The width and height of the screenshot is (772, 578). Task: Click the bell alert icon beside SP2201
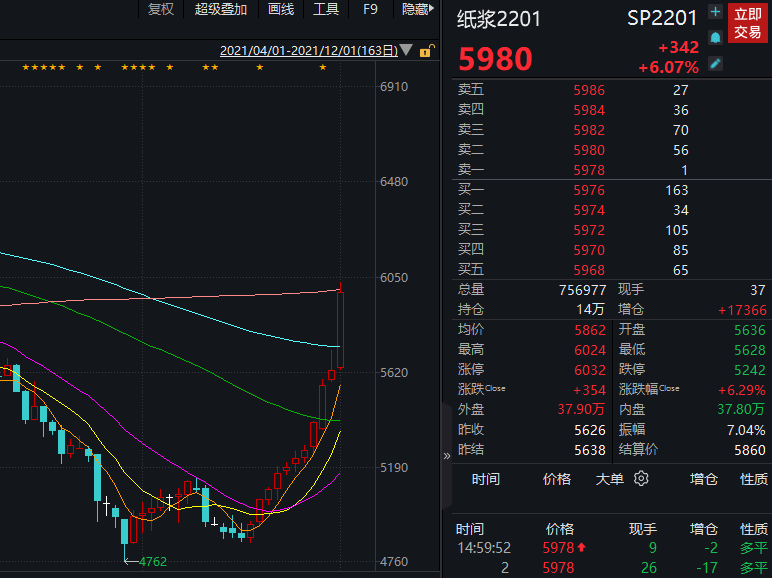pos(715,37)
